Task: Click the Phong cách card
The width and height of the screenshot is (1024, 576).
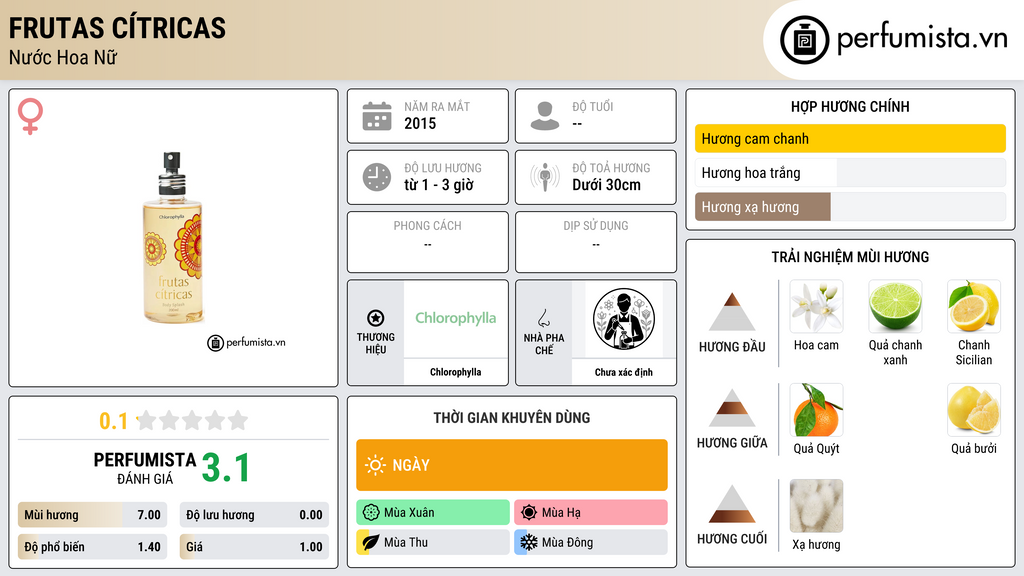Action: (x=428, y=242)
